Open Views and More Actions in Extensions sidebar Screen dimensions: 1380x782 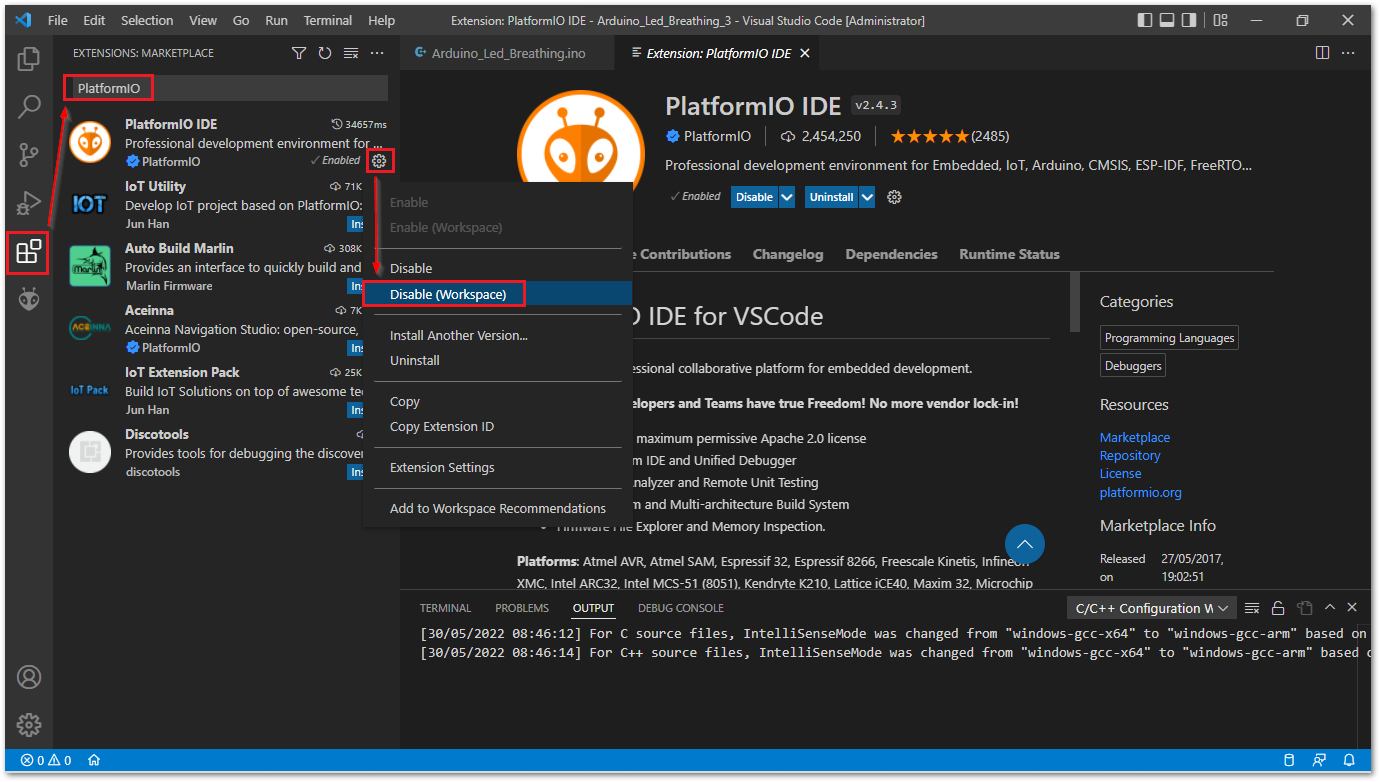coord(377,53)
